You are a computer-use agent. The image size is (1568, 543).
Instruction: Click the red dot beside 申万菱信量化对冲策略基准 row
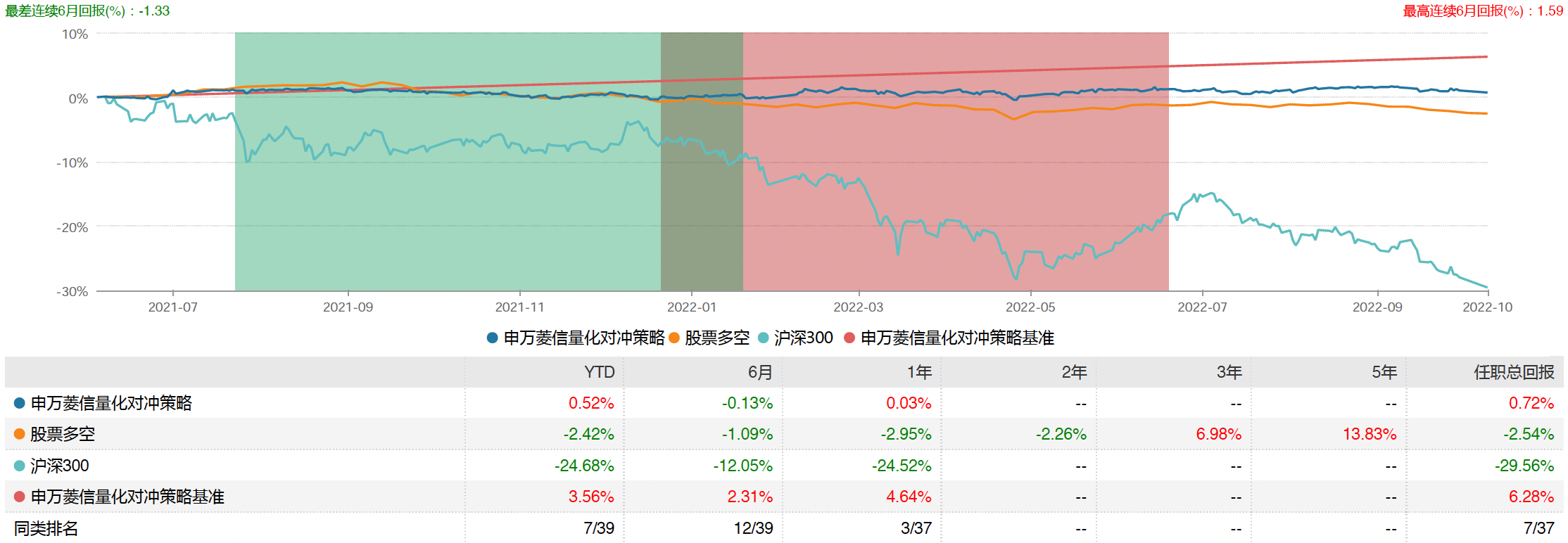(20, 497)
